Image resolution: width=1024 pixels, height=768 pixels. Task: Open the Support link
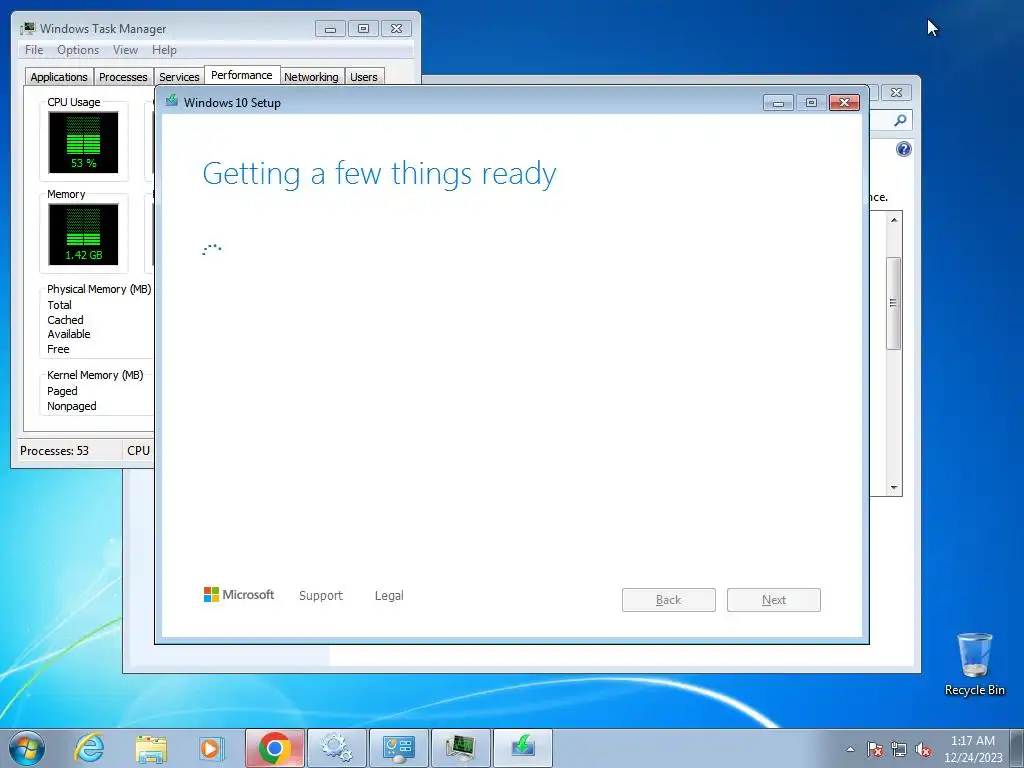click(x=321, y=596)
